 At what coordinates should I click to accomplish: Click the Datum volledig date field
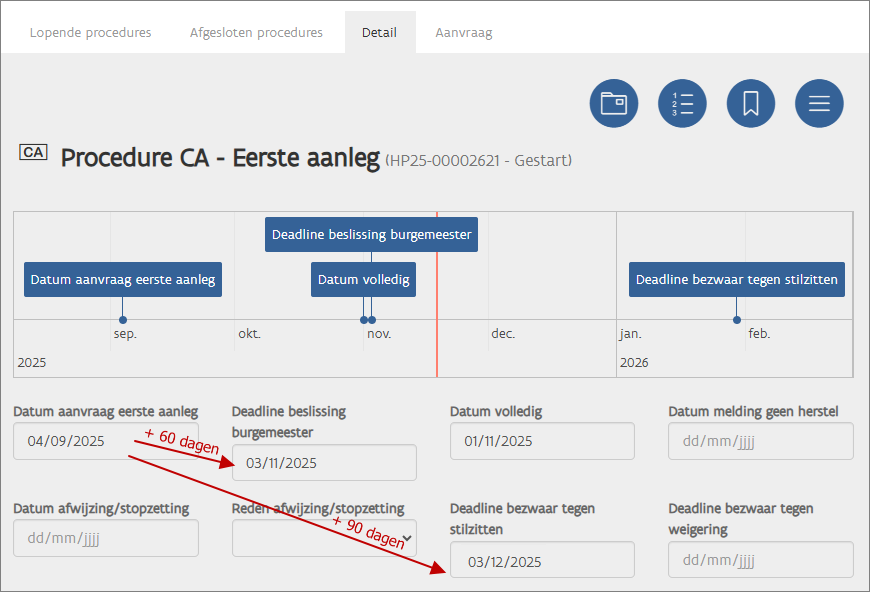coord(542,441)
